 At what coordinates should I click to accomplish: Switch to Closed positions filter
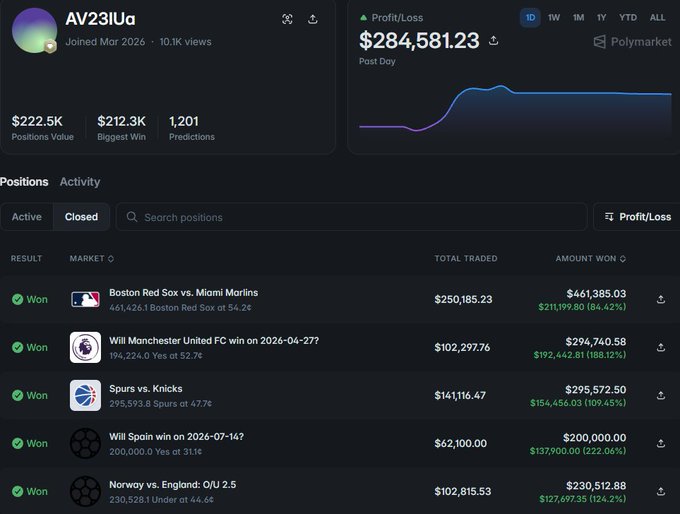(x=81, y=217)
